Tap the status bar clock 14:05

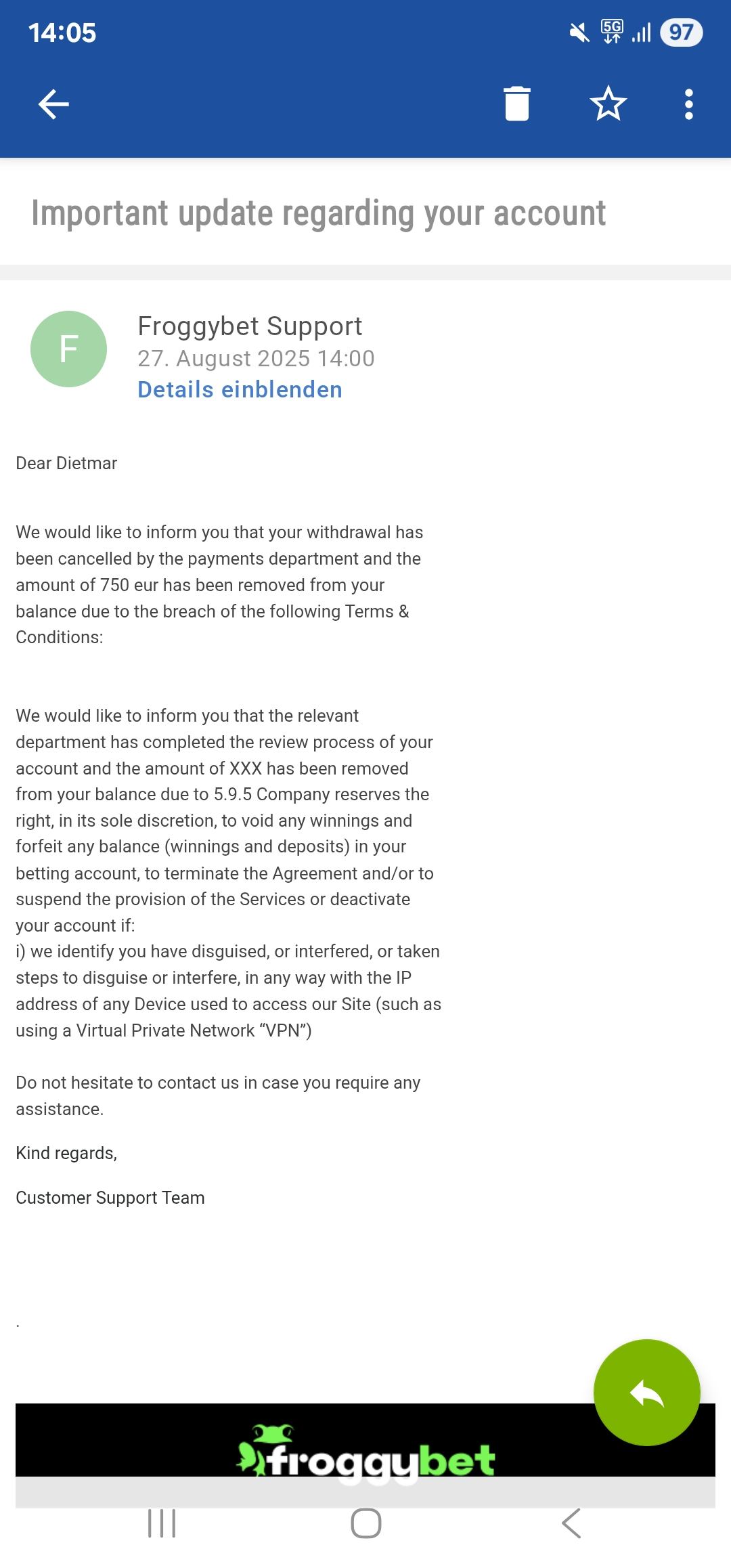pyautogui.click(x=62, y=32)
